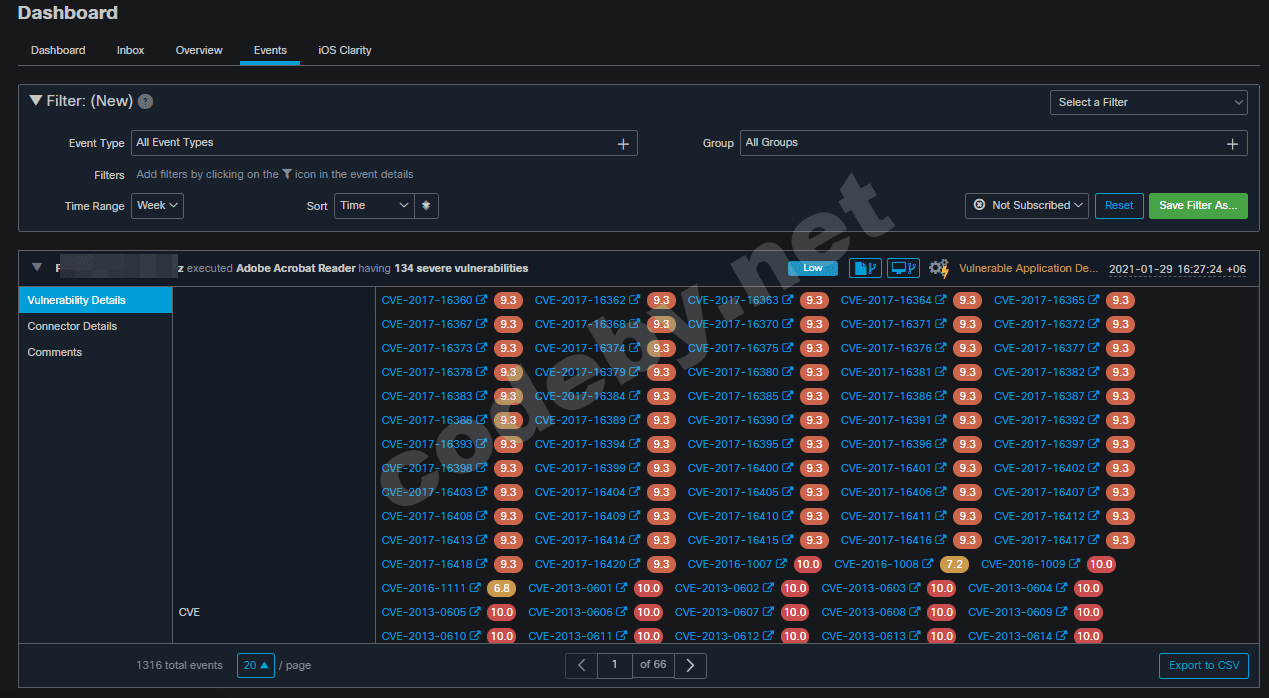
Task: Open the Connector Details section
Action: click(72, 326)
